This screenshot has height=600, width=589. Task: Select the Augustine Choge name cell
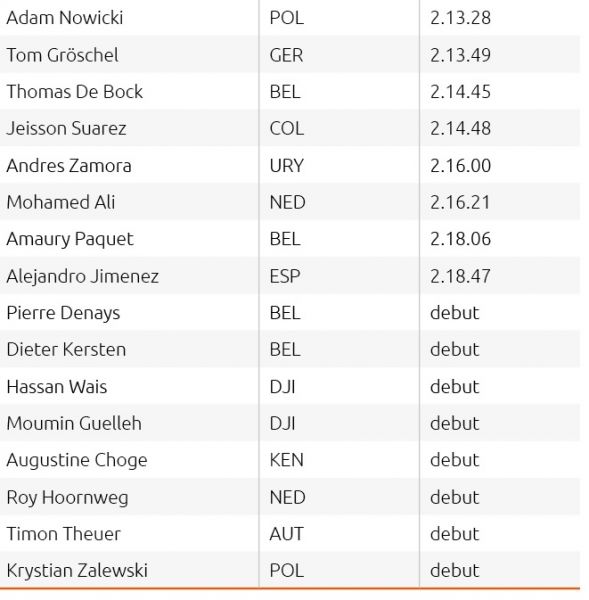(x=129, y=460)
